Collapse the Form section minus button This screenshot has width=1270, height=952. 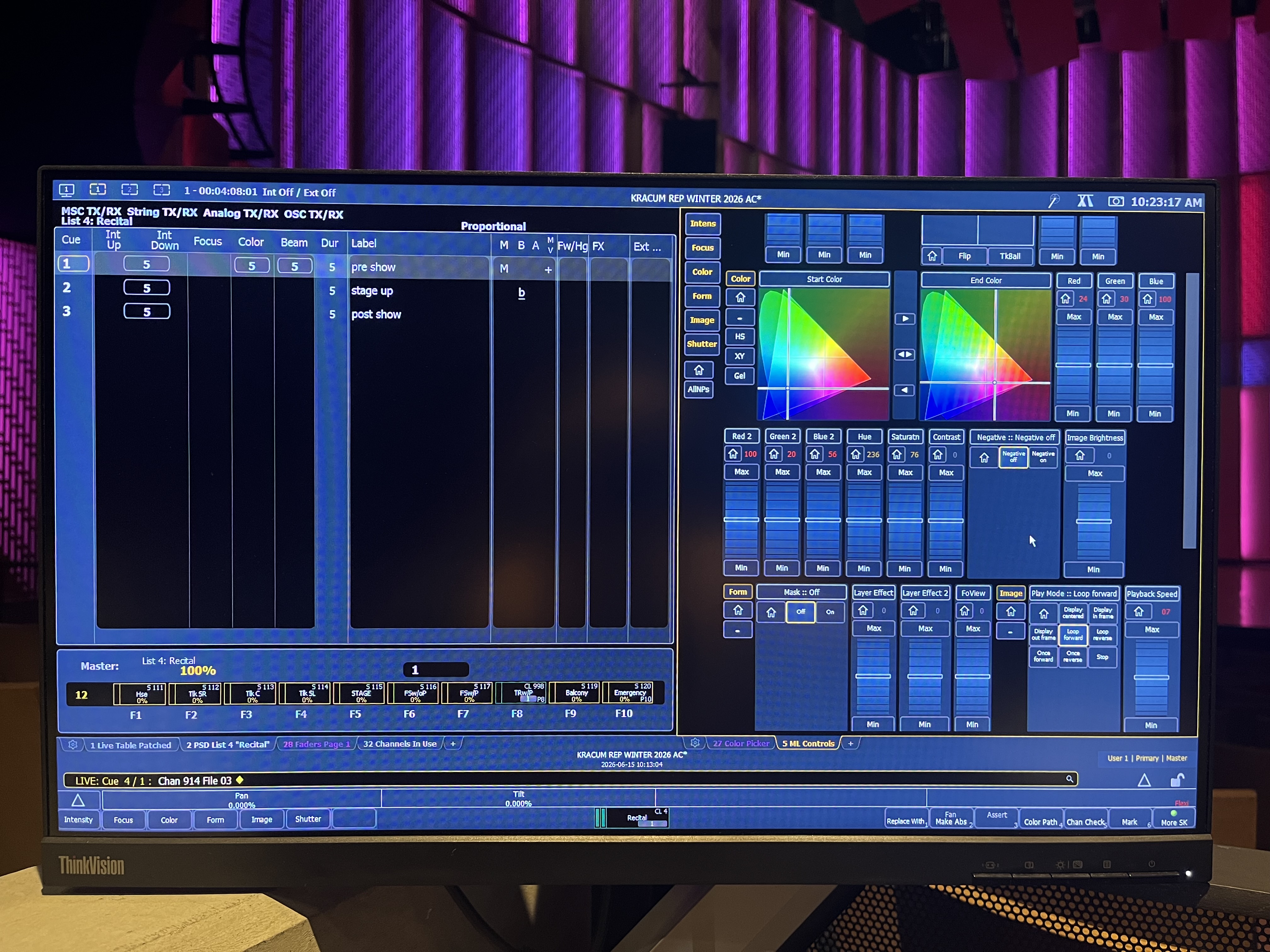coord(738,631)
